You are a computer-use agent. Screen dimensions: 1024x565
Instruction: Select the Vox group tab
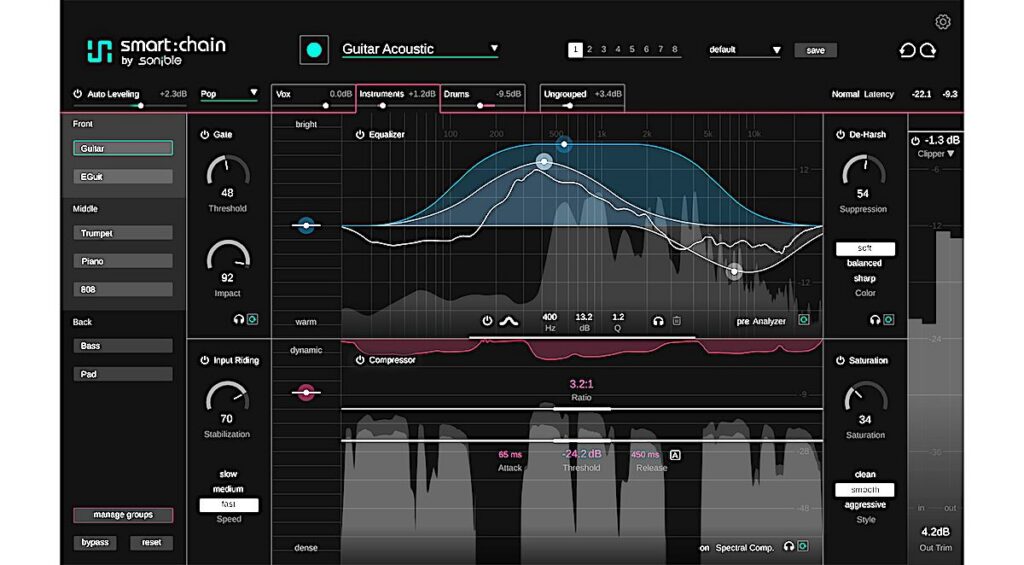point(313,97)
